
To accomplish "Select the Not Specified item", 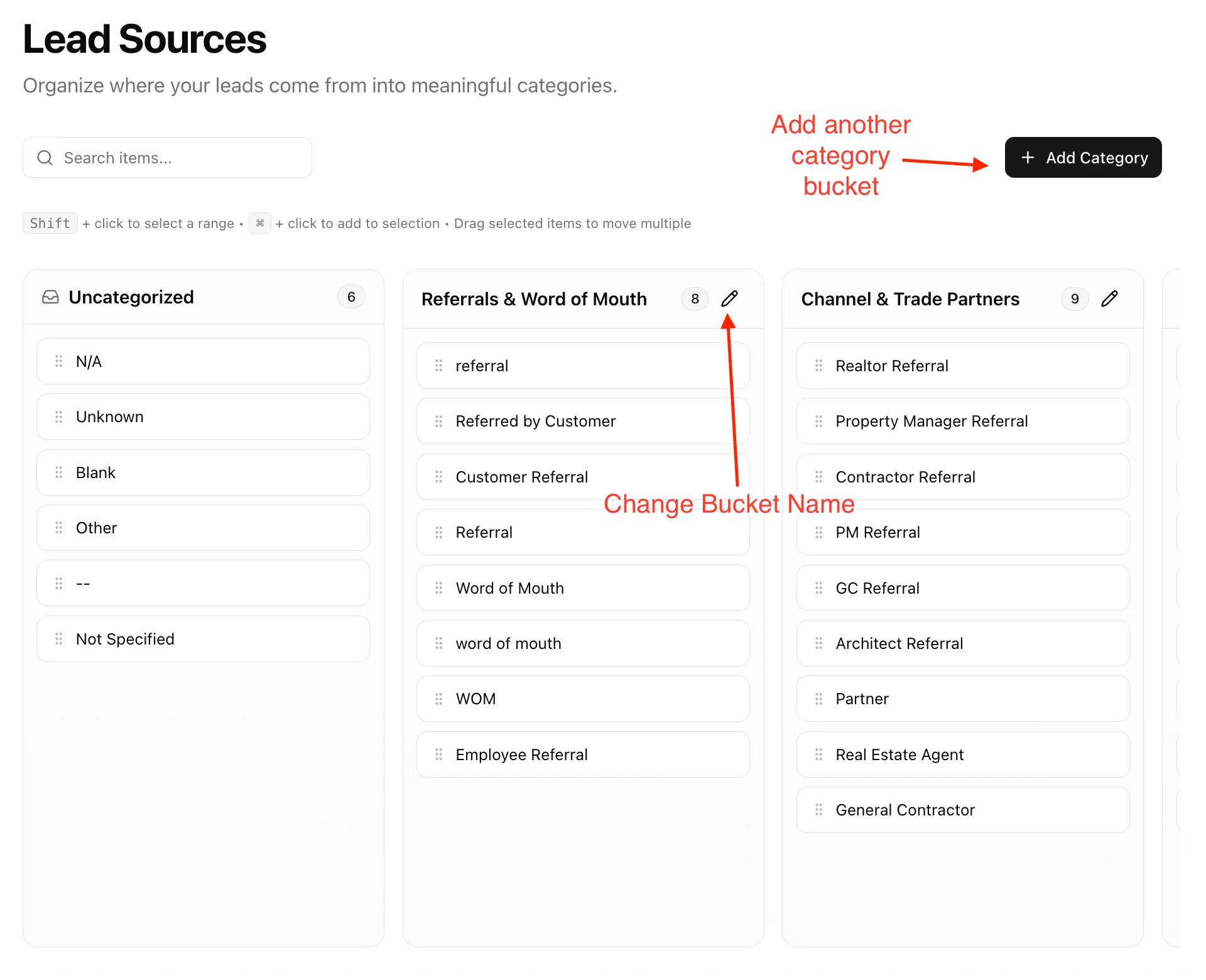I will pyautogui.click(x=203, y=639).
